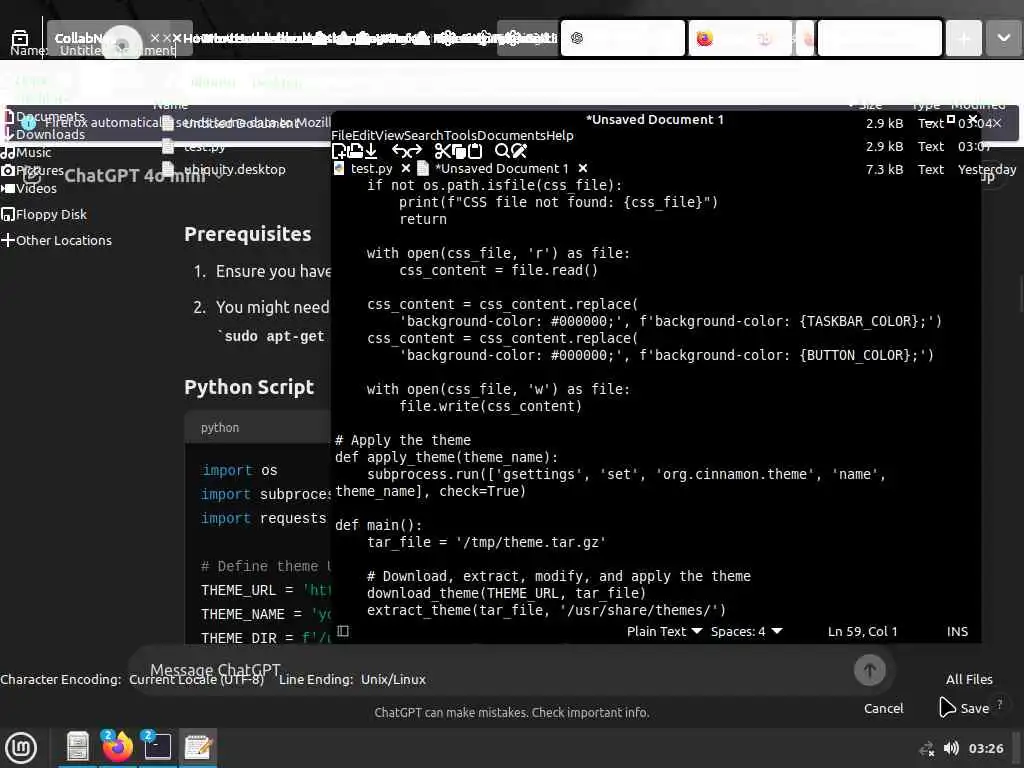Viewport: 1024px width, 768px height.
Task: Switch to the test.py tab
Action: (372, 168)
